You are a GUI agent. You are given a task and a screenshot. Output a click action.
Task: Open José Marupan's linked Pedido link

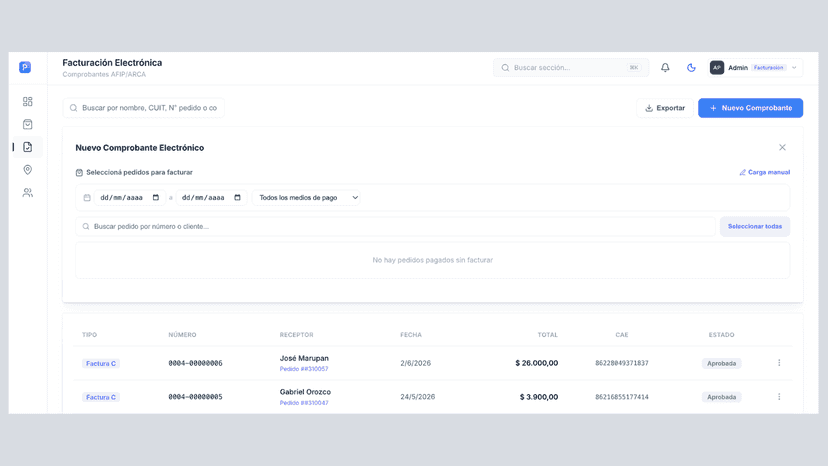304,369
